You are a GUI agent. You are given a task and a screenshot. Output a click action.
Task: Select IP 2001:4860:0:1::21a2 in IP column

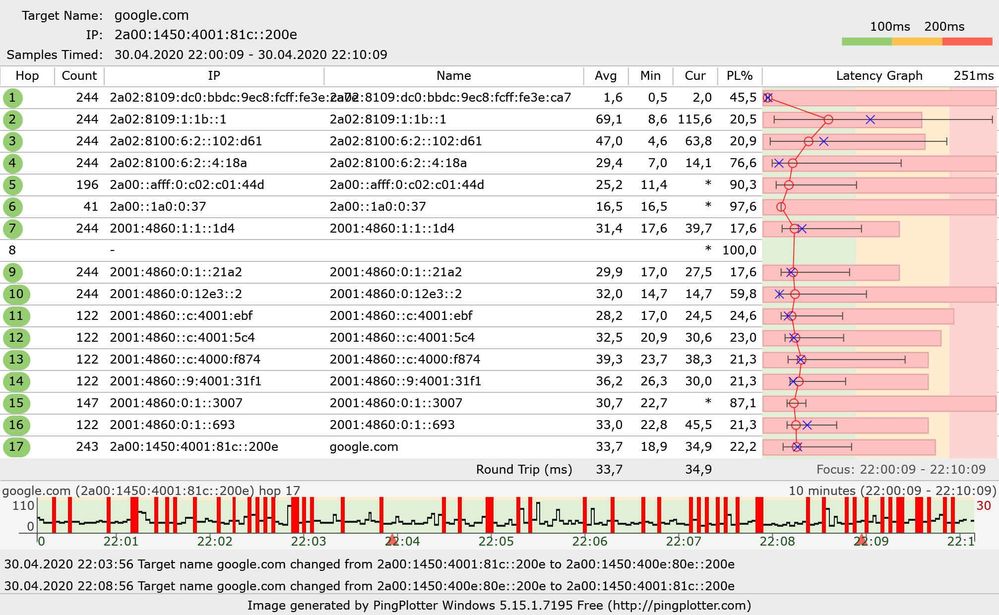pos(176,273)
